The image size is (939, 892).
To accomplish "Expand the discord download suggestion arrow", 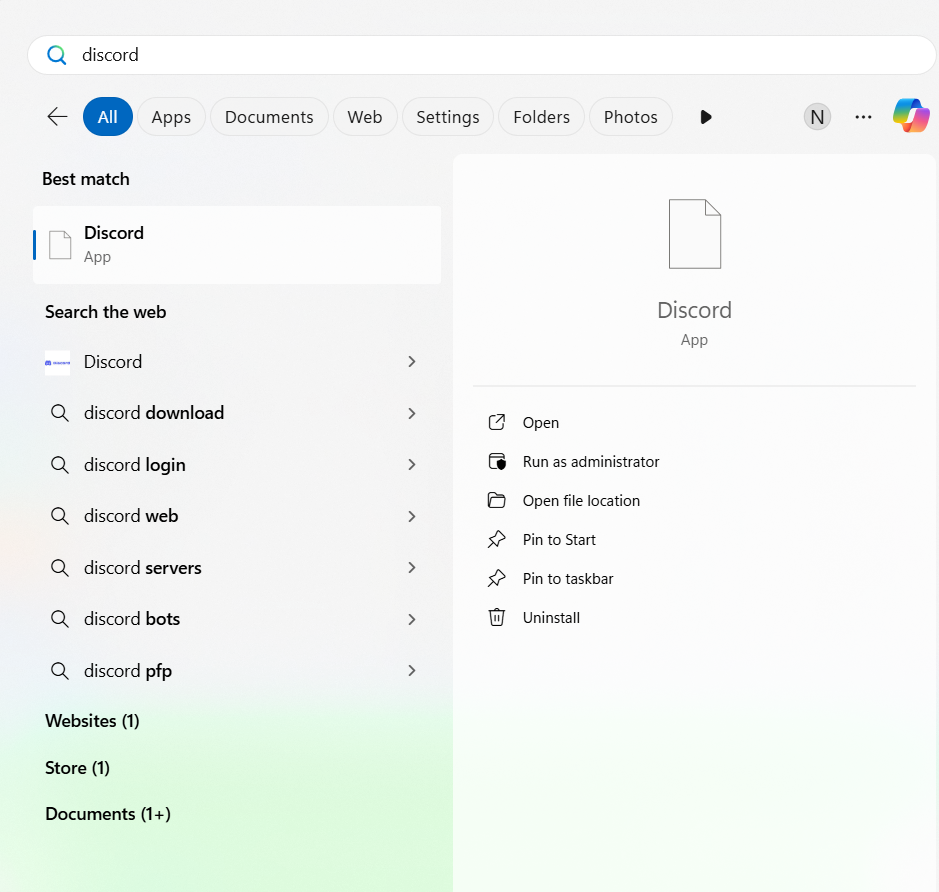I will click(x=411, y=413).
